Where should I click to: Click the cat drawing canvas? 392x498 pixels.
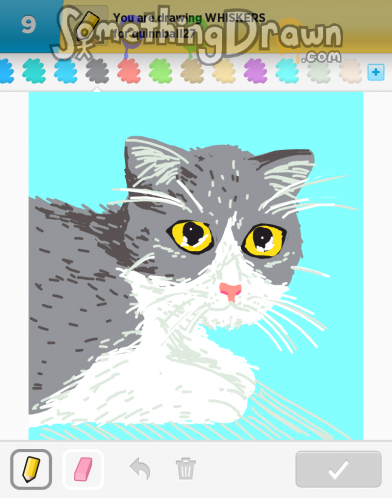[196, 266]
